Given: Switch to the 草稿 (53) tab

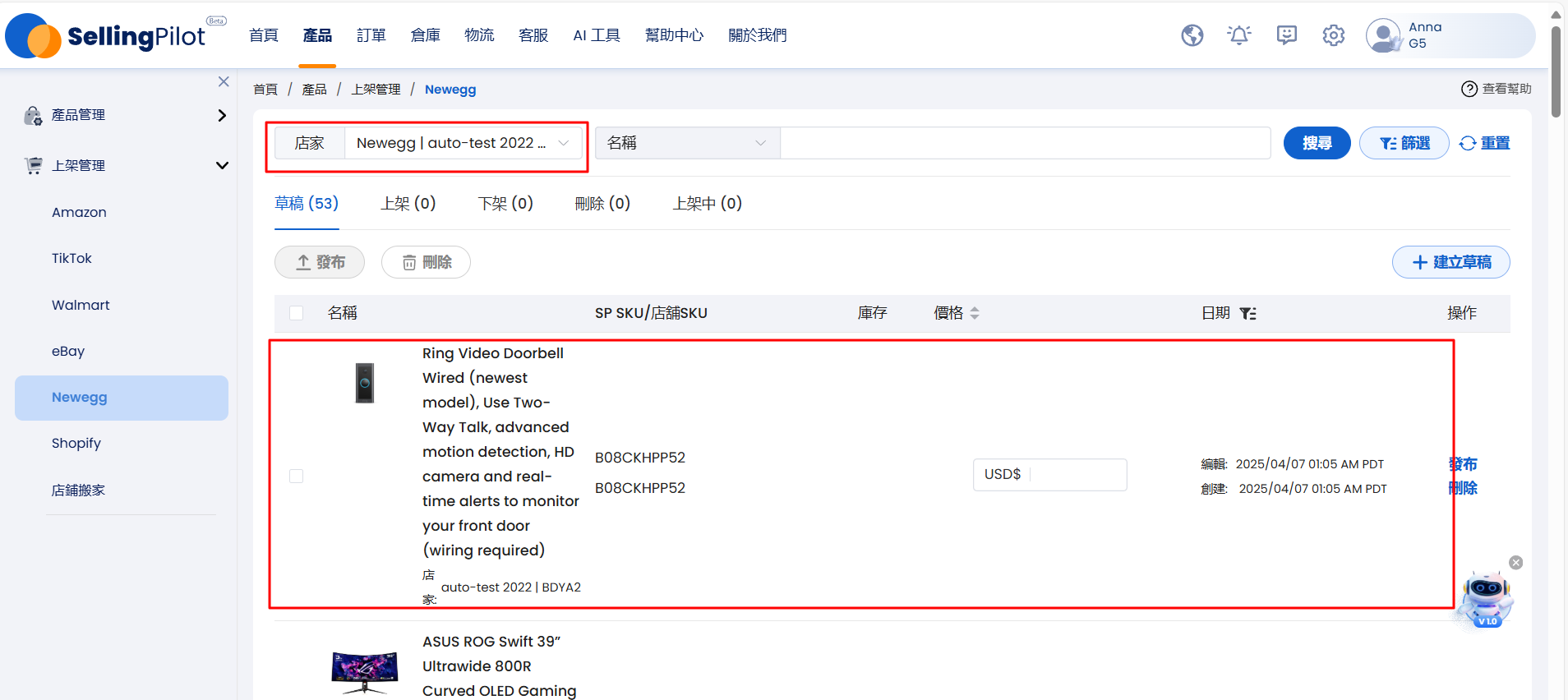Looking at the screenshot, I should click(x=307, y=204).
